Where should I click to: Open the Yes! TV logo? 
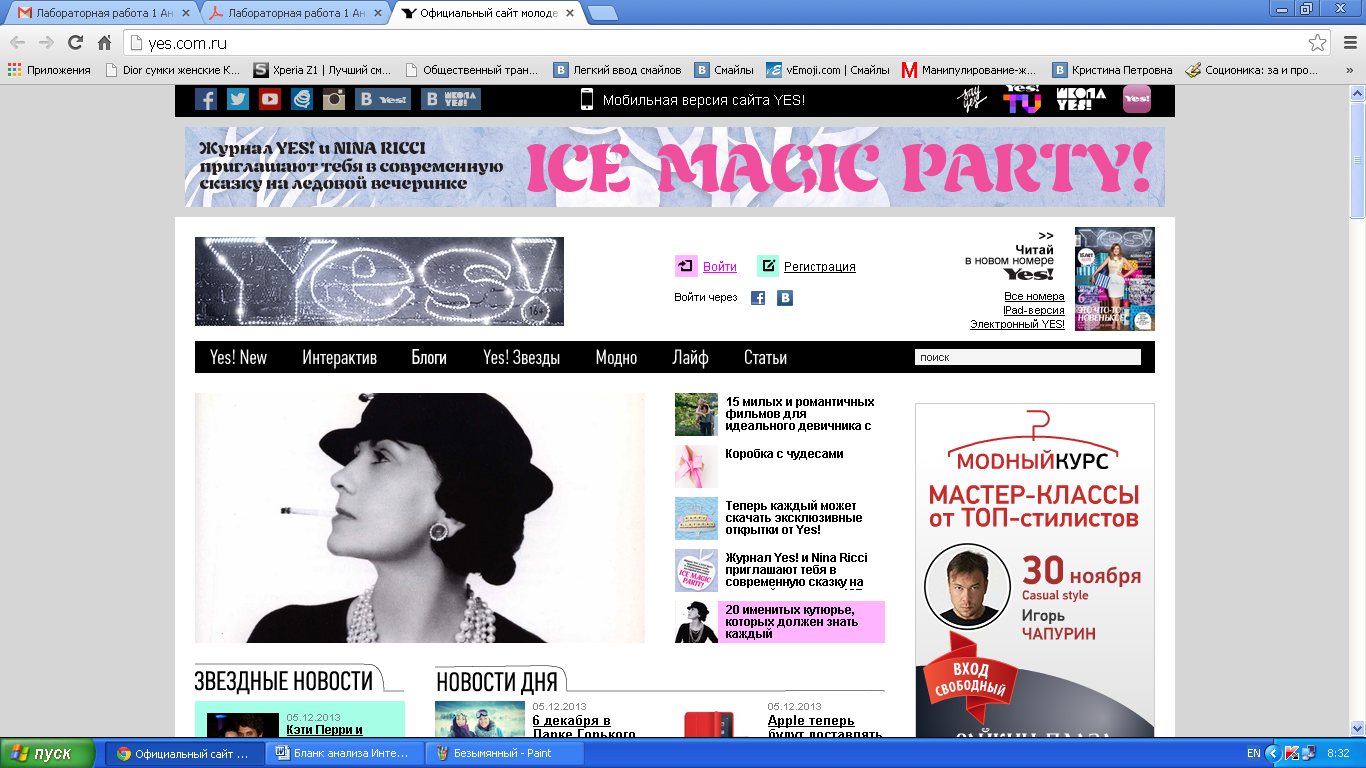tap(1022, 99)
